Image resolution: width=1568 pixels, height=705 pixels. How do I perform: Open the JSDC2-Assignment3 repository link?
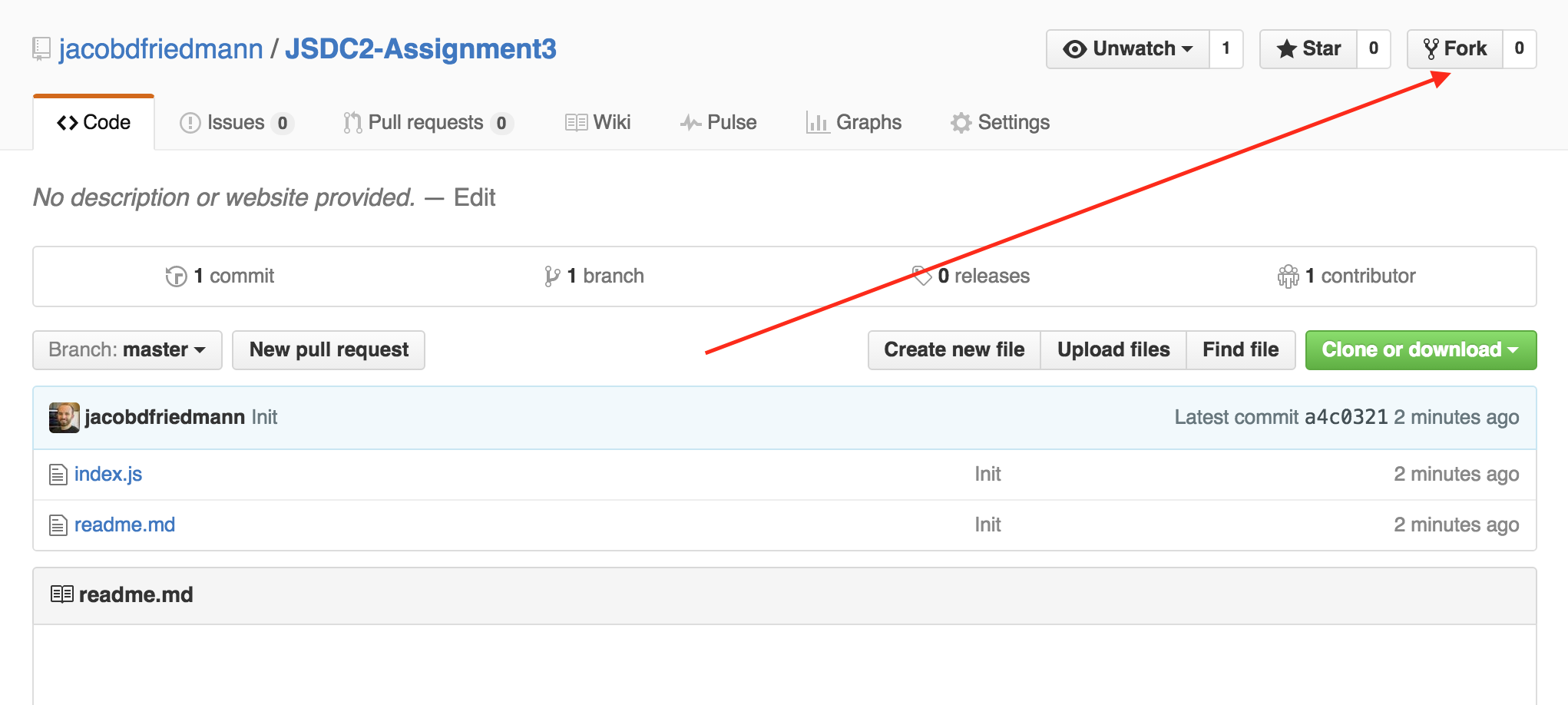(421, 49)
